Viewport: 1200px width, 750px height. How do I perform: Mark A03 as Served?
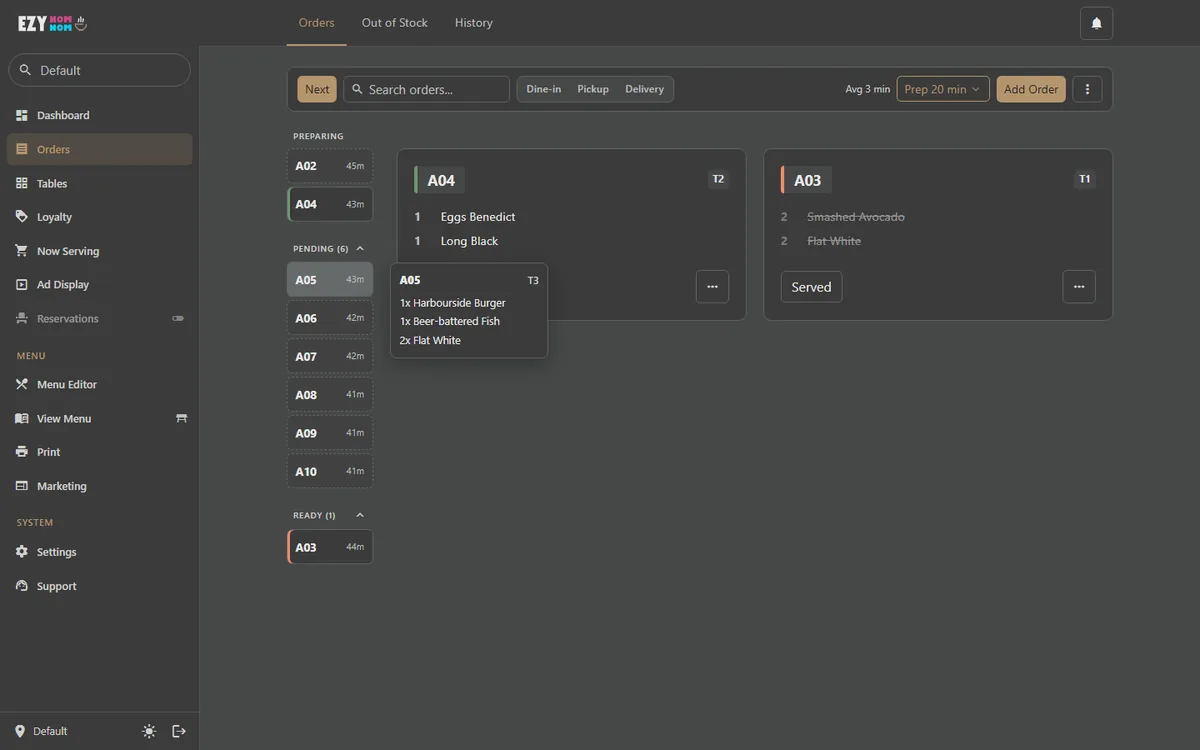811,287
